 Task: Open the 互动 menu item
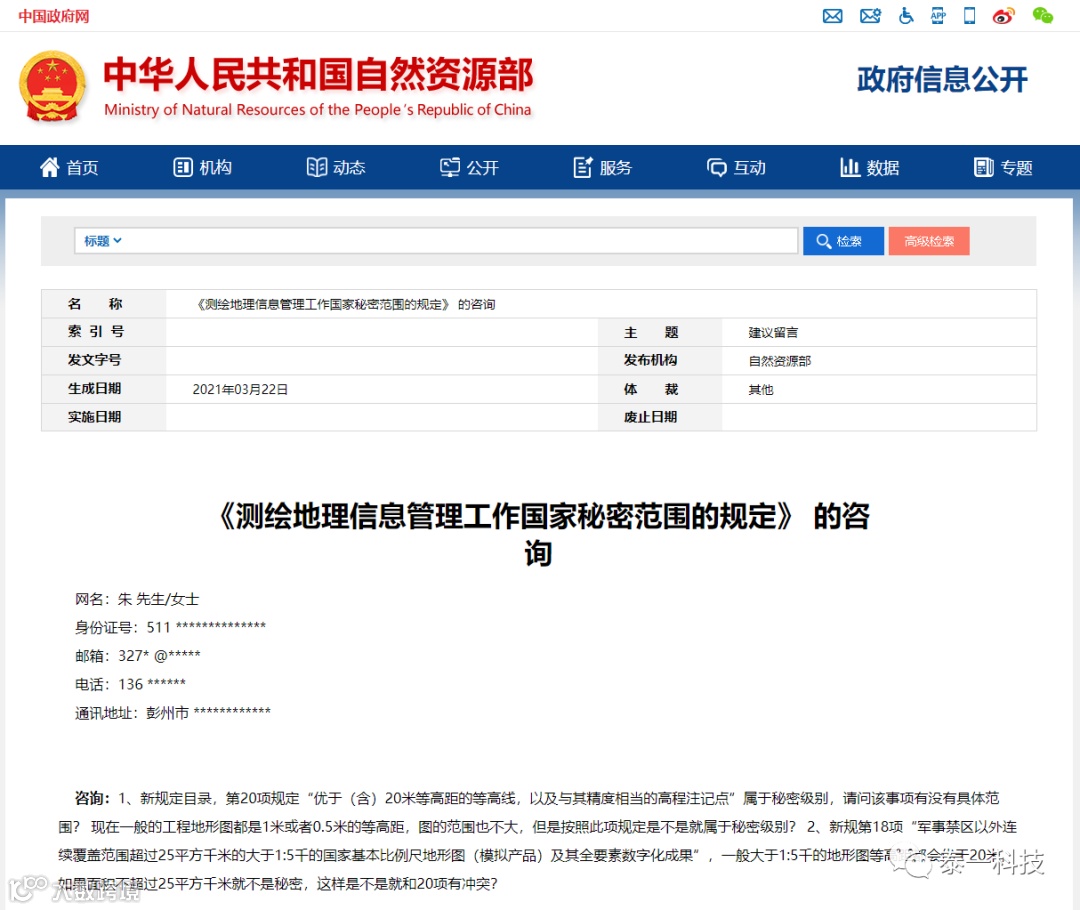tap(749, 167)
